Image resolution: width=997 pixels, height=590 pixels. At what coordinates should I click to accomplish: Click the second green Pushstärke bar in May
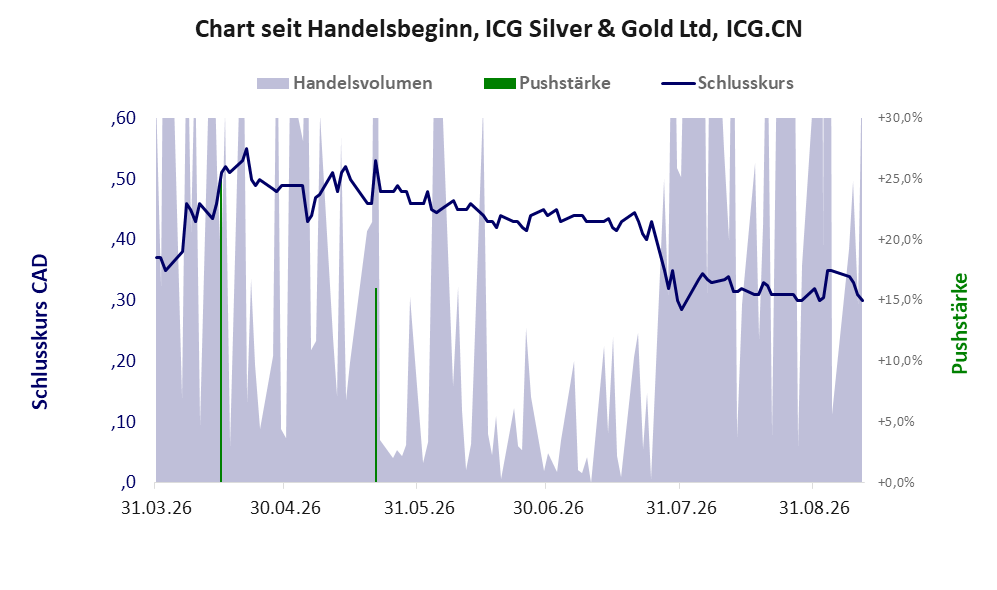point(376,385)
